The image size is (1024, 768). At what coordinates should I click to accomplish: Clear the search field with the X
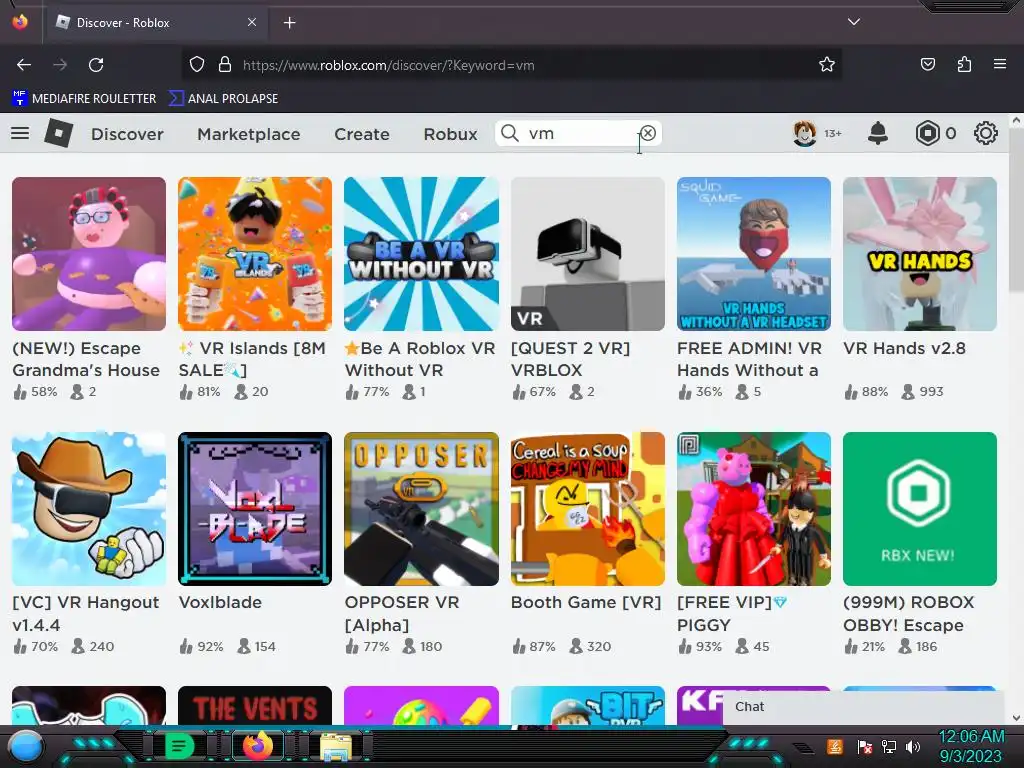[648, 133]
